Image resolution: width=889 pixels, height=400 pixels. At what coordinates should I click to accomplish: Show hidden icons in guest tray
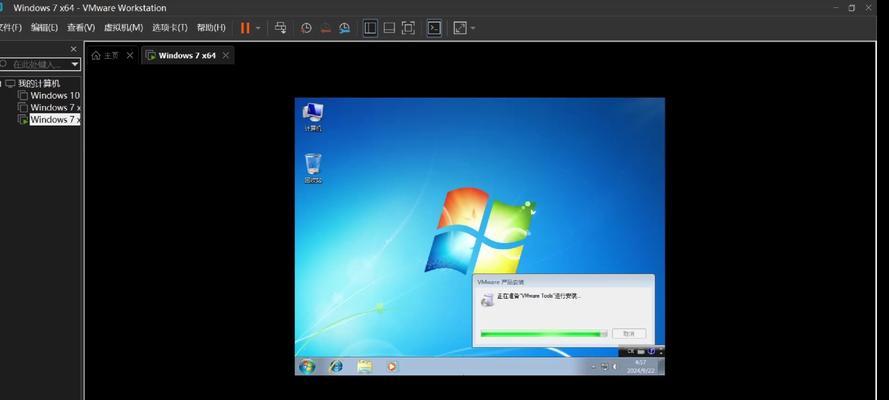594,367
